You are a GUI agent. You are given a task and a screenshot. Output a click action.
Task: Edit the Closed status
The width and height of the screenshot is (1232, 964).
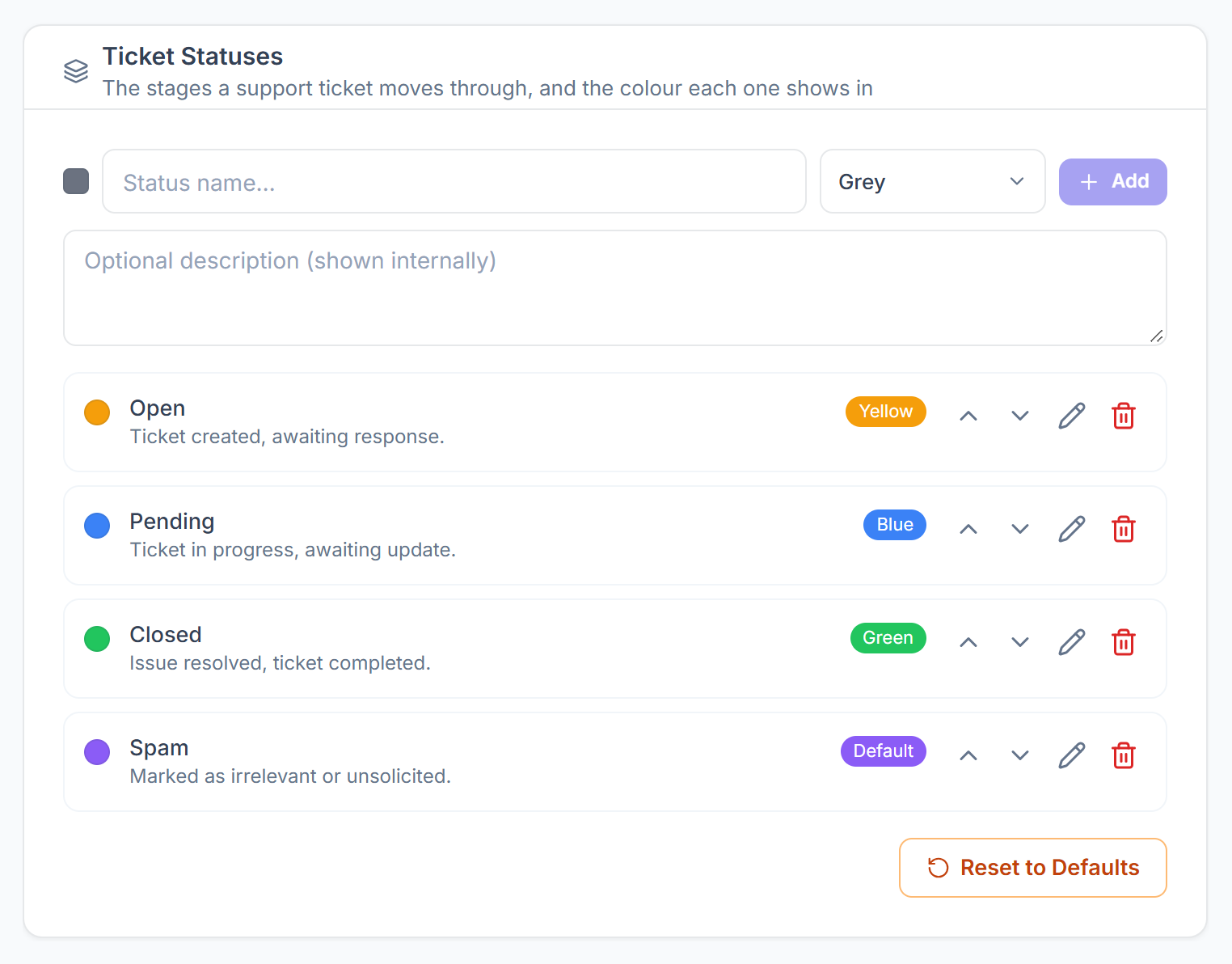pyautogui.click(x=1072, y=642)
